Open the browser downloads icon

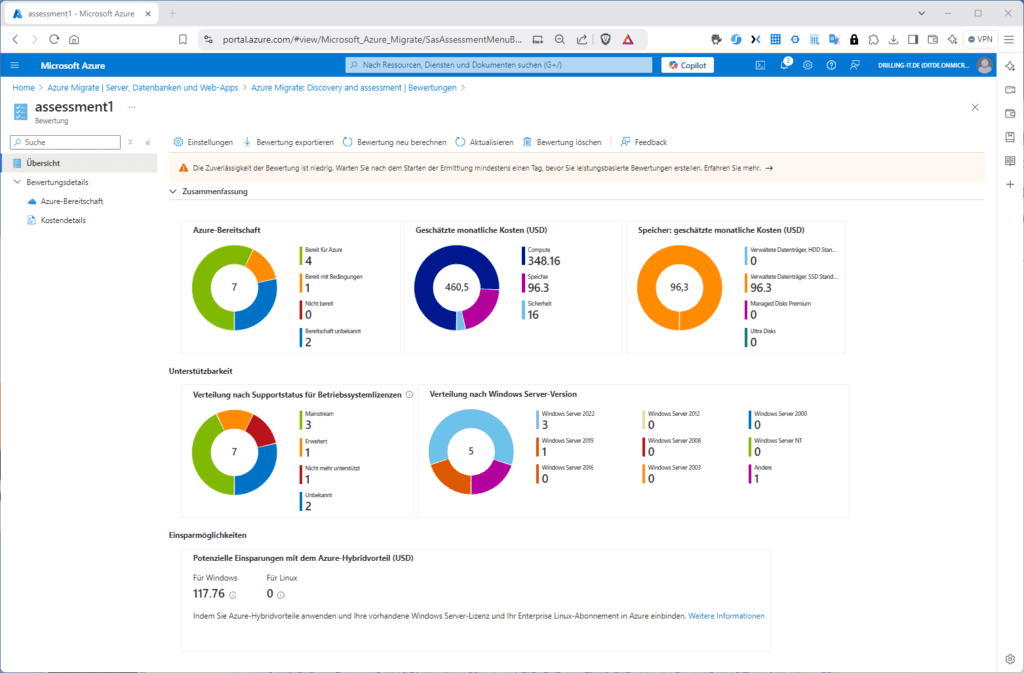[893, 39]
